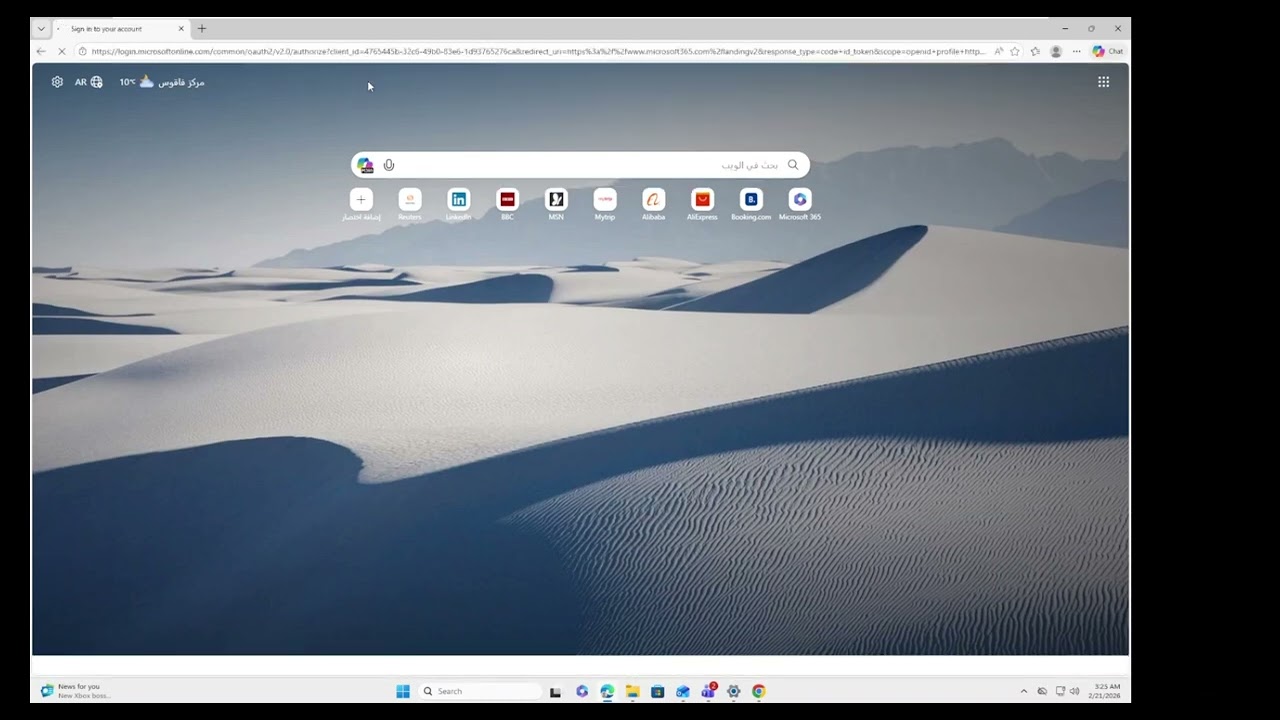Screen dimensions: 1280x720
Task: Toggle Read aloud icon in address bar
Action: point(998,51)
